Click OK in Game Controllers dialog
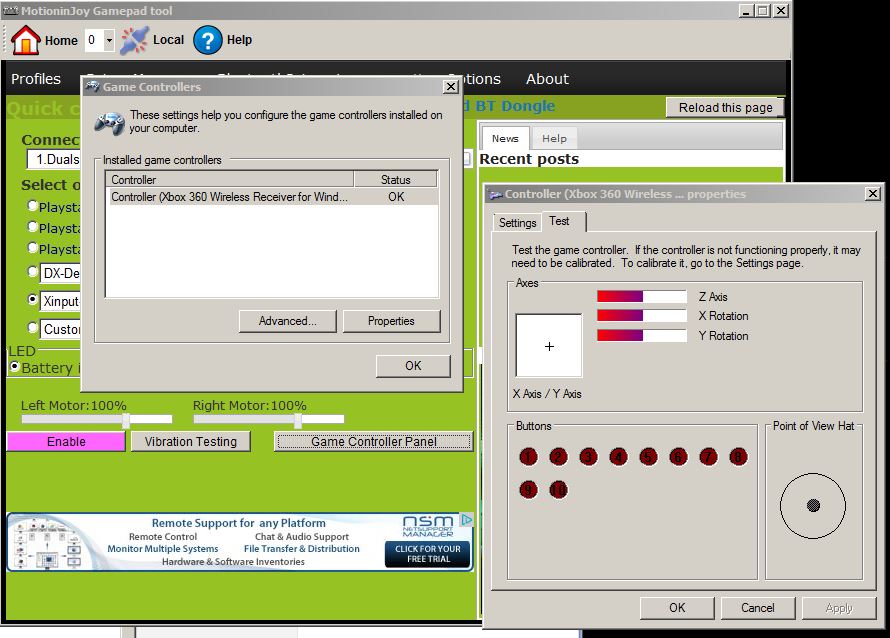This screenshot has height=638, width=890. (413, 366)
